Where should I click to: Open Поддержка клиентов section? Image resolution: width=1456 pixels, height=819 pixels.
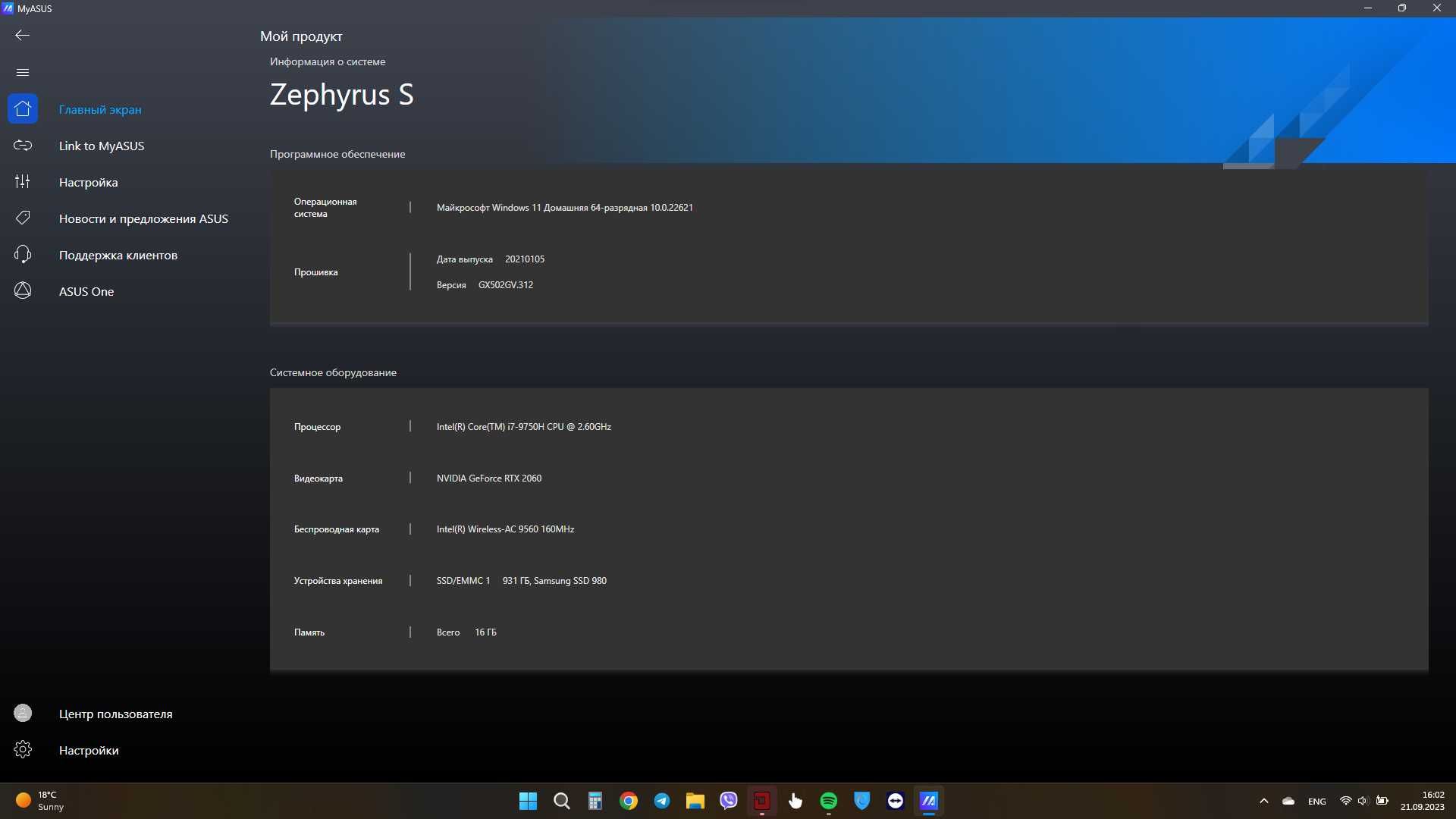coord(118,255)
